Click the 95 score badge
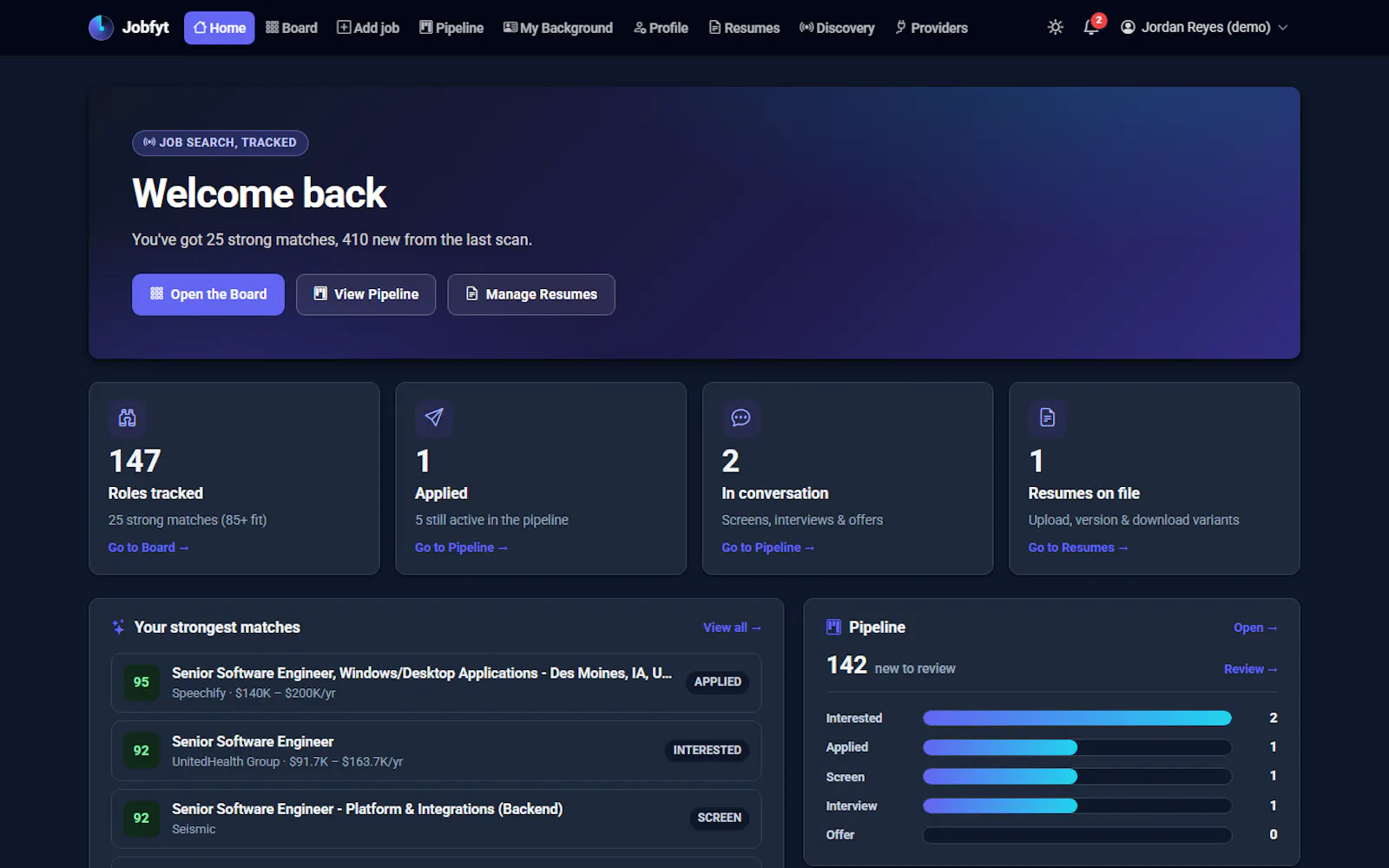This screenshot has width=1389, height=868. coord(142,682)
